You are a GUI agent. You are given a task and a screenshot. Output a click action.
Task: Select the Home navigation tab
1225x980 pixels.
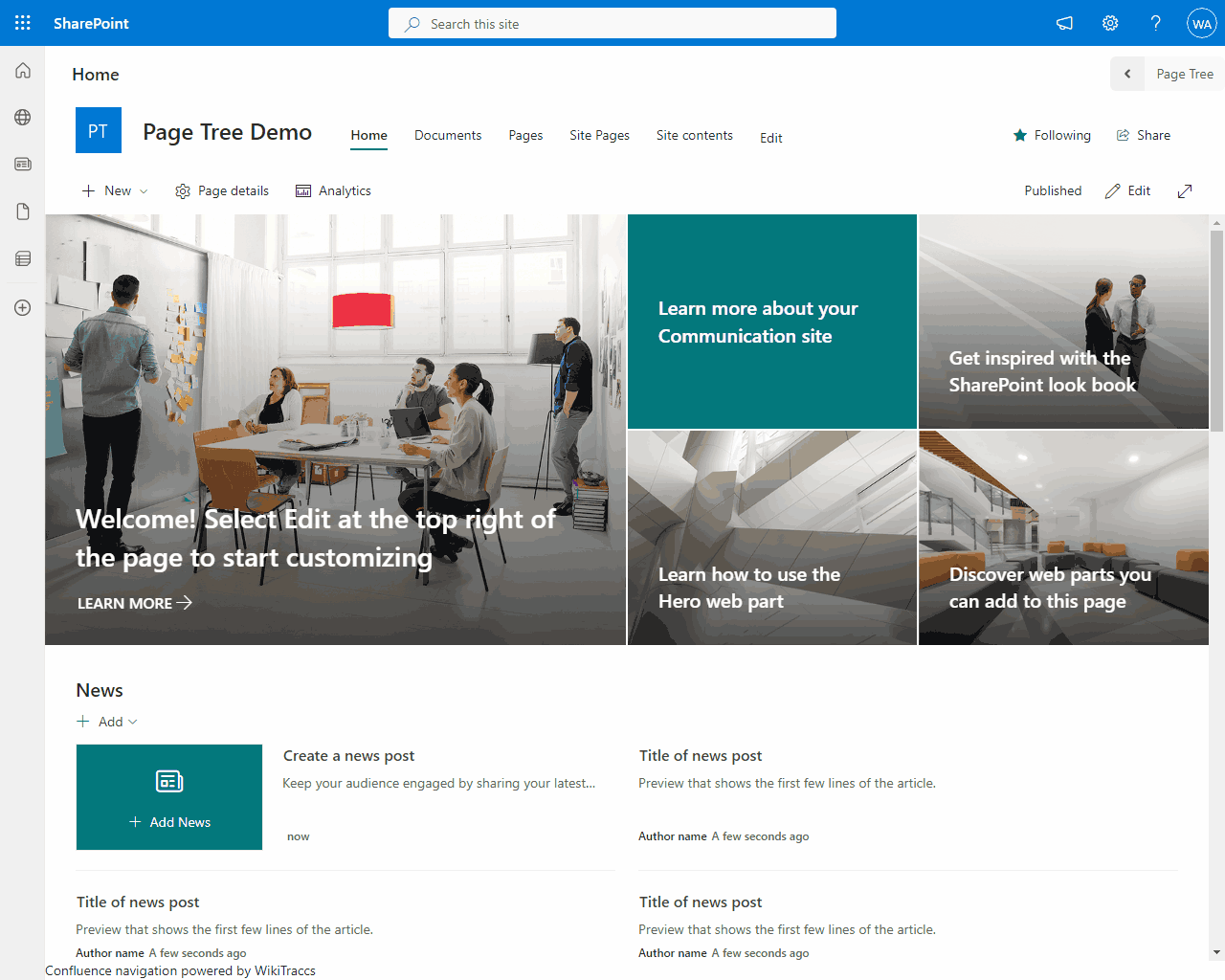(x=369, y=135)
